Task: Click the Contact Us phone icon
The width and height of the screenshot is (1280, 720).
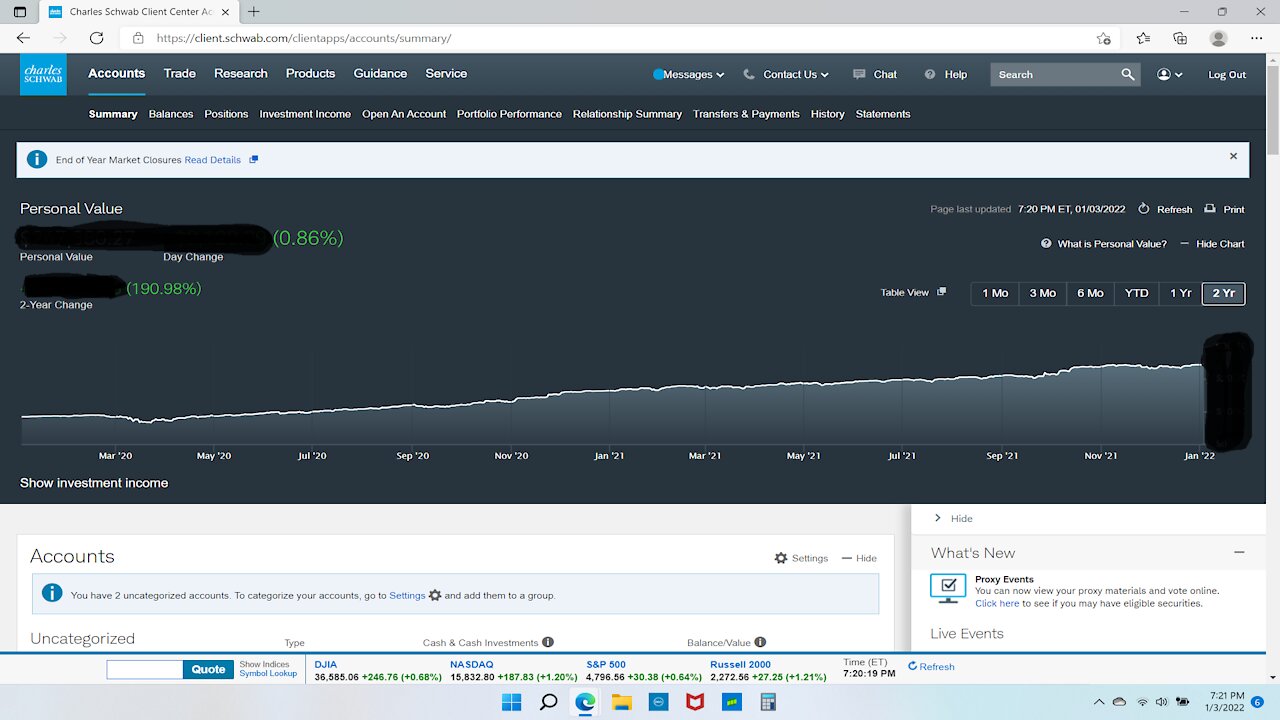Action: coord(750,74)
